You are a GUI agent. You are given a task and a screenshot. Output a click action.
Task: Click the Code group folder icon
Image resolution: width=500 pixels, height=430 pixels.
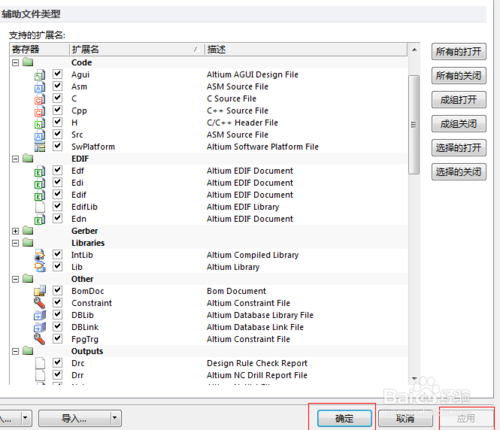point(28,62)
